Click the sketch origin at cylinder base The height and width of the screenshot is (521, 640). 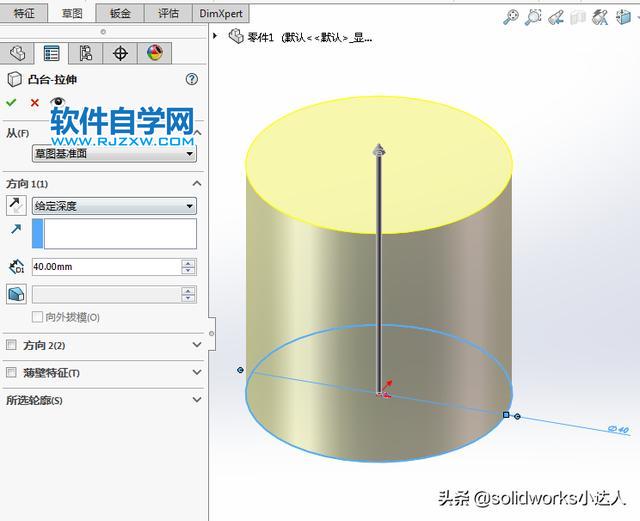(x=379, y=394)
